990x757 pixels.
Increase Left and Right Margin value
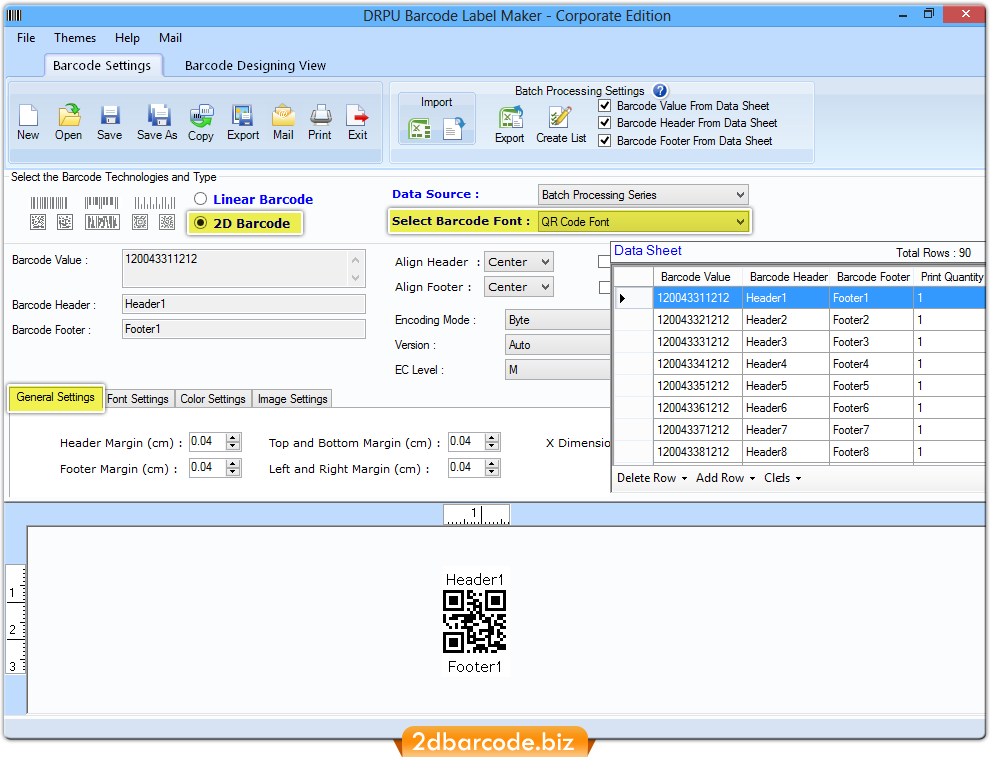[x=492, y=463]
